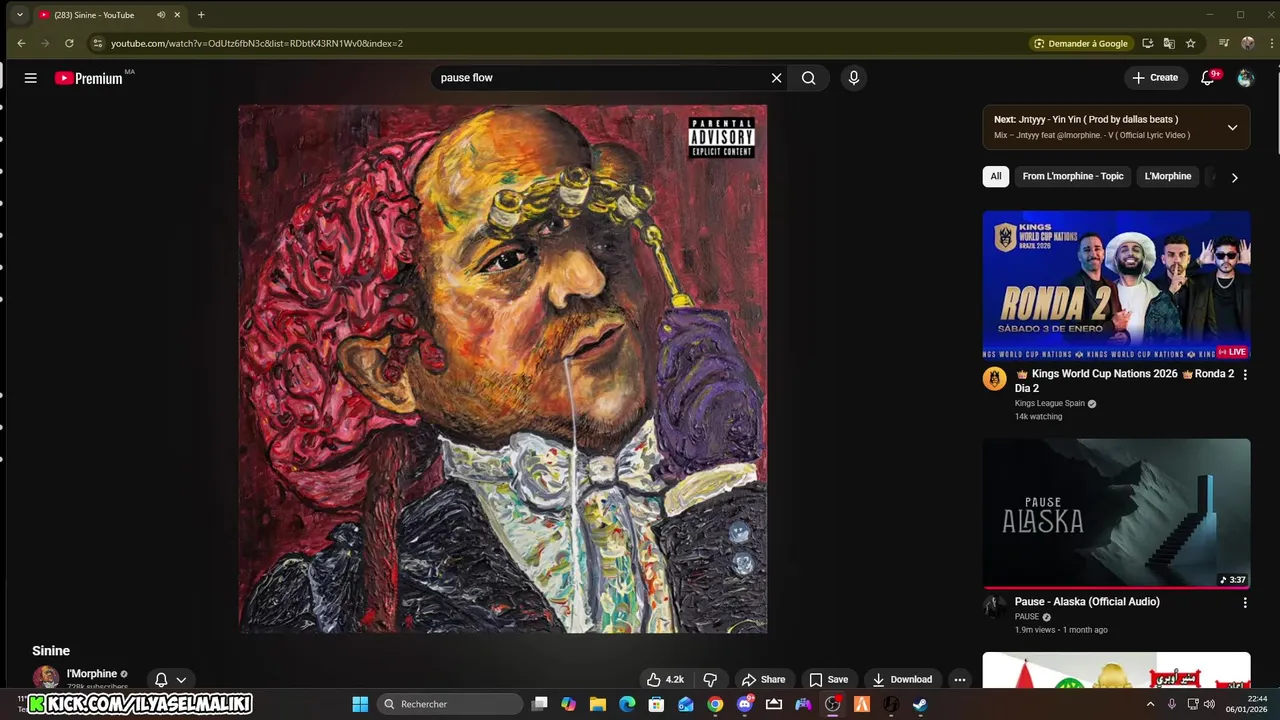Open Kings World Cup Nations thumbnail

1116,285
